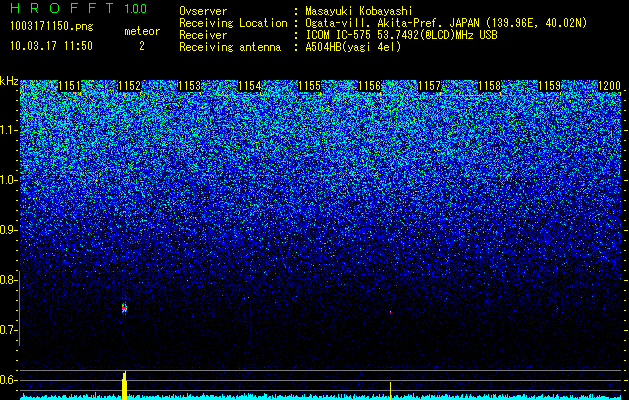Click the 0.8 frequency axis label
Viewport: 629px width, 400px height.
click(8, 280)
